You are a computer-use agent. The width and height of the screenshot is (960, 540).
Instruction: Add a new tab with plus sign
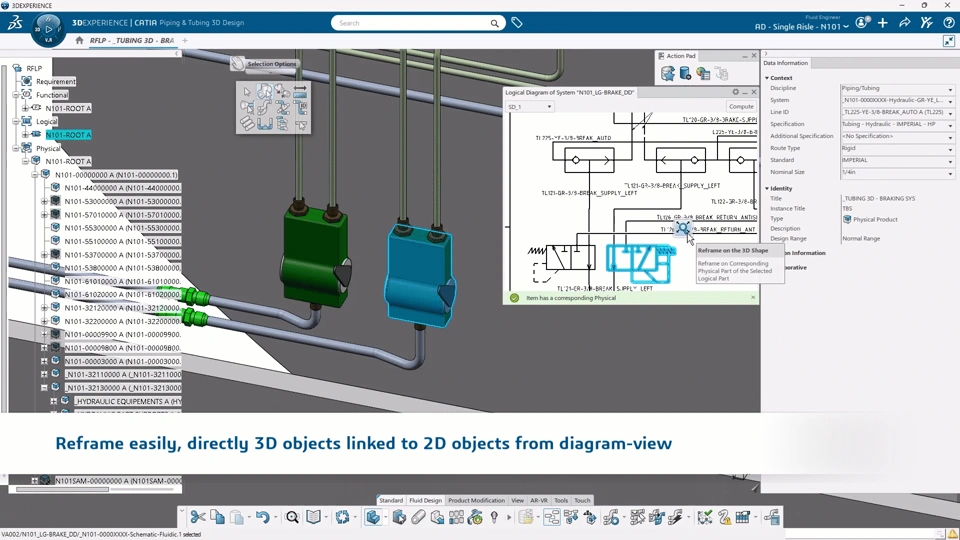[185, 40]
